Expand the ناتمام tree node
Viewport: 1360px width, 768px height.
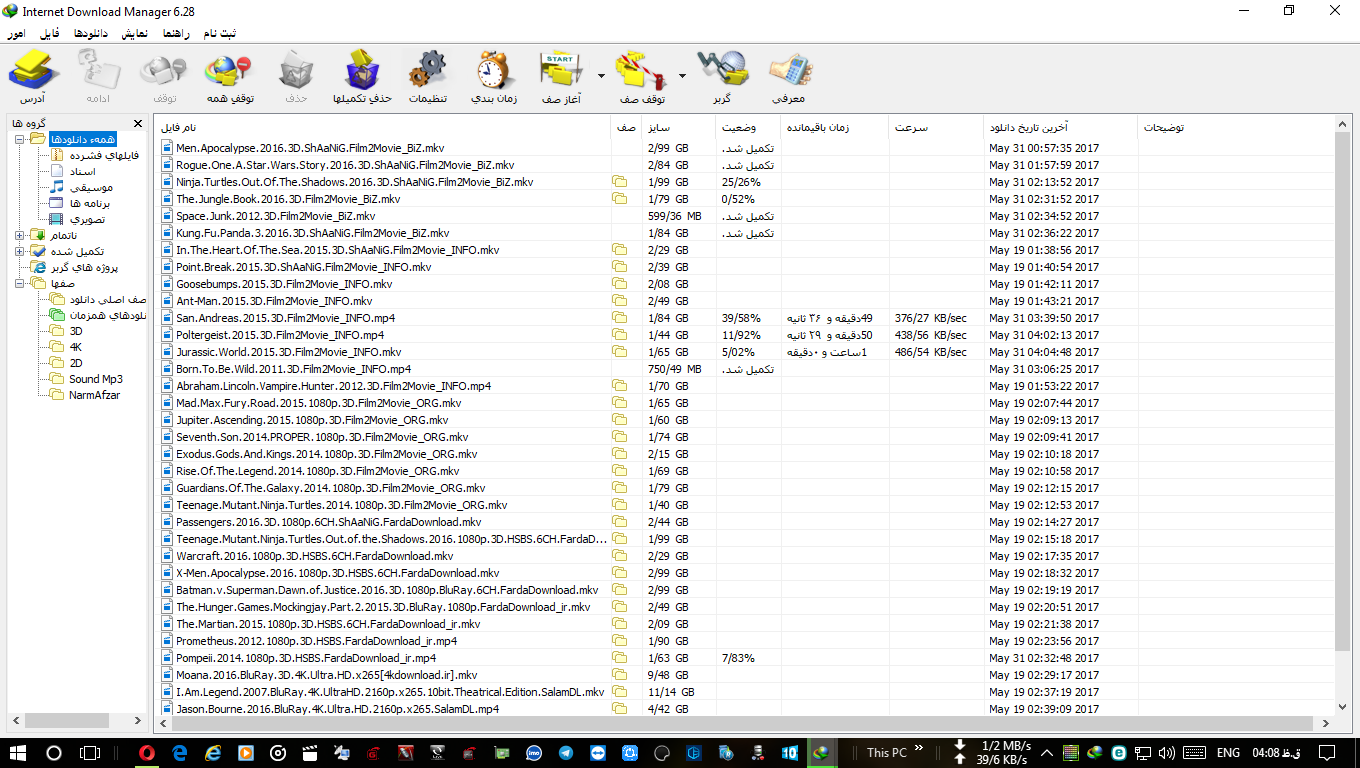20,235
